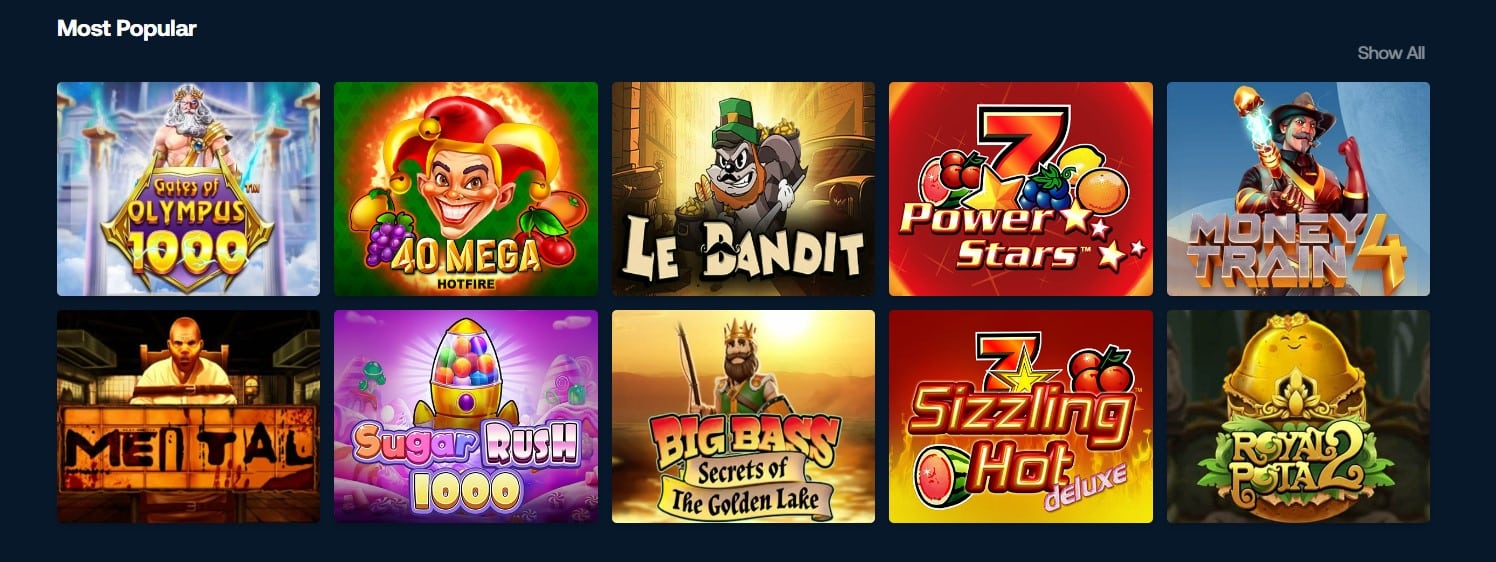The height and width of the screenshot is (562, 1496).
Task: Launch Sugar Rush 1000
Action: pos(466,416)
